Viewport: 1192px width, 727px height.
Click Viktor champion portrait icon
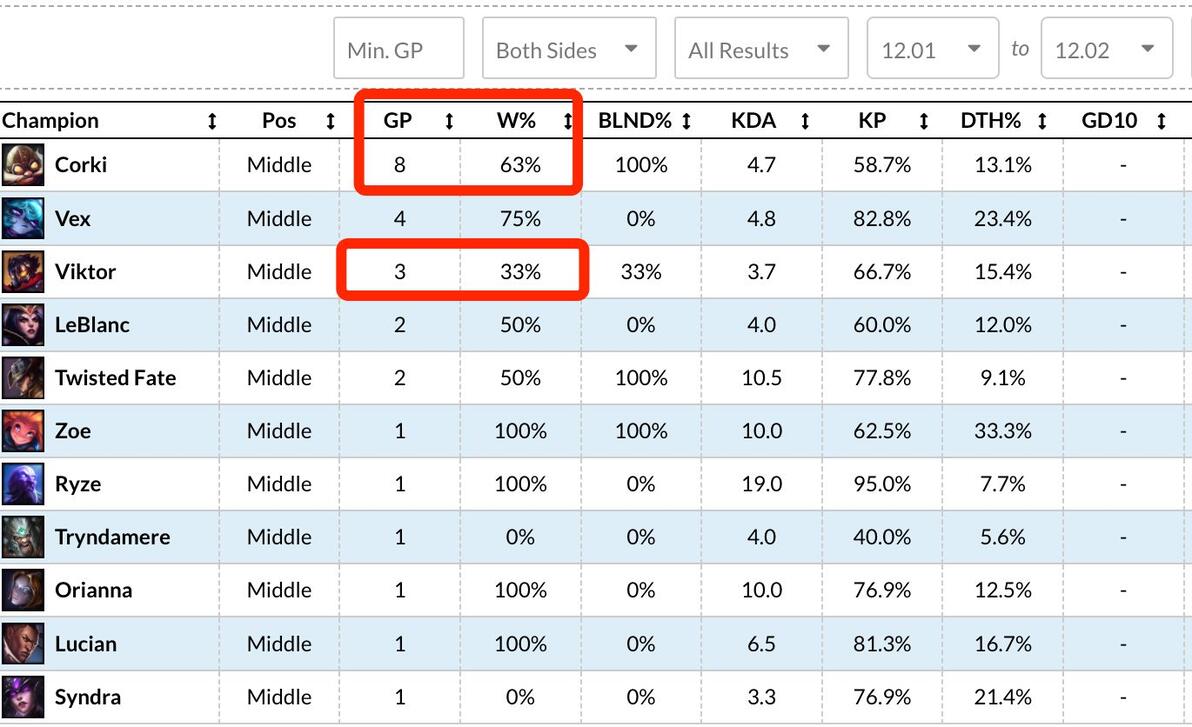click(22, 271)
